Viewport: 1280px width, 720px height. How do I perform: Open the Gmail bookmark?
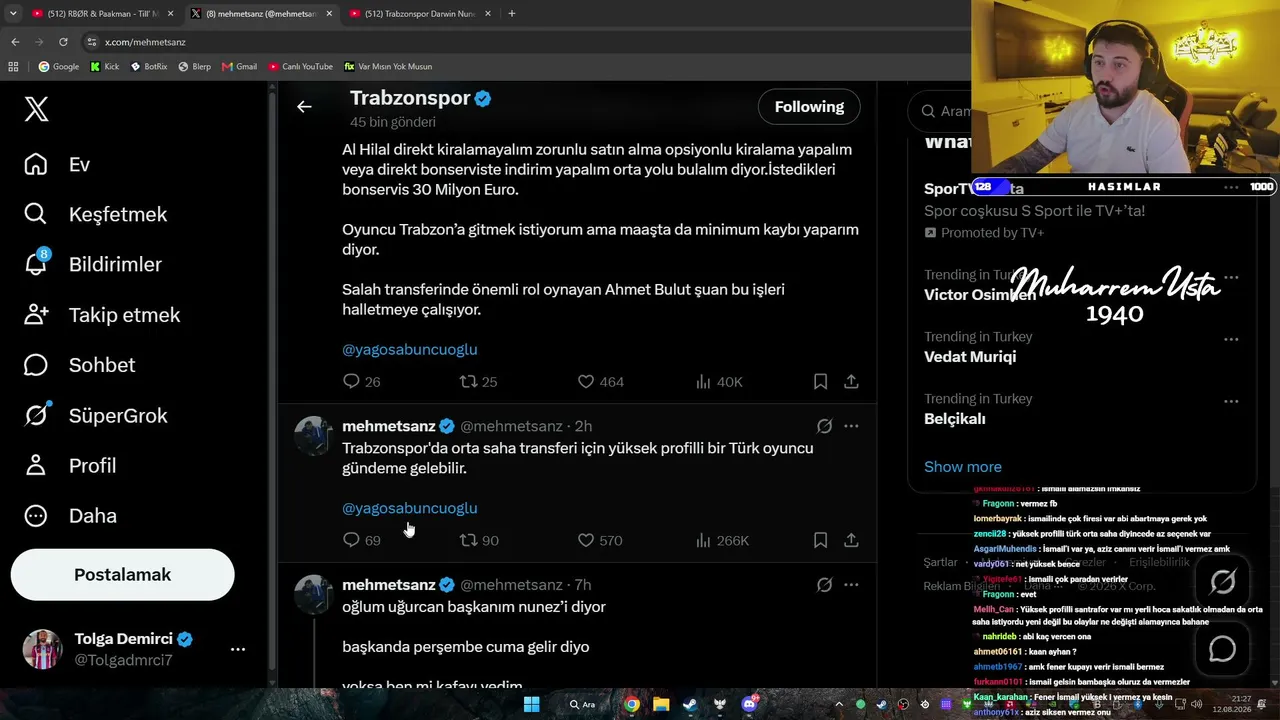pyautogui.click(x=239, y=67)
